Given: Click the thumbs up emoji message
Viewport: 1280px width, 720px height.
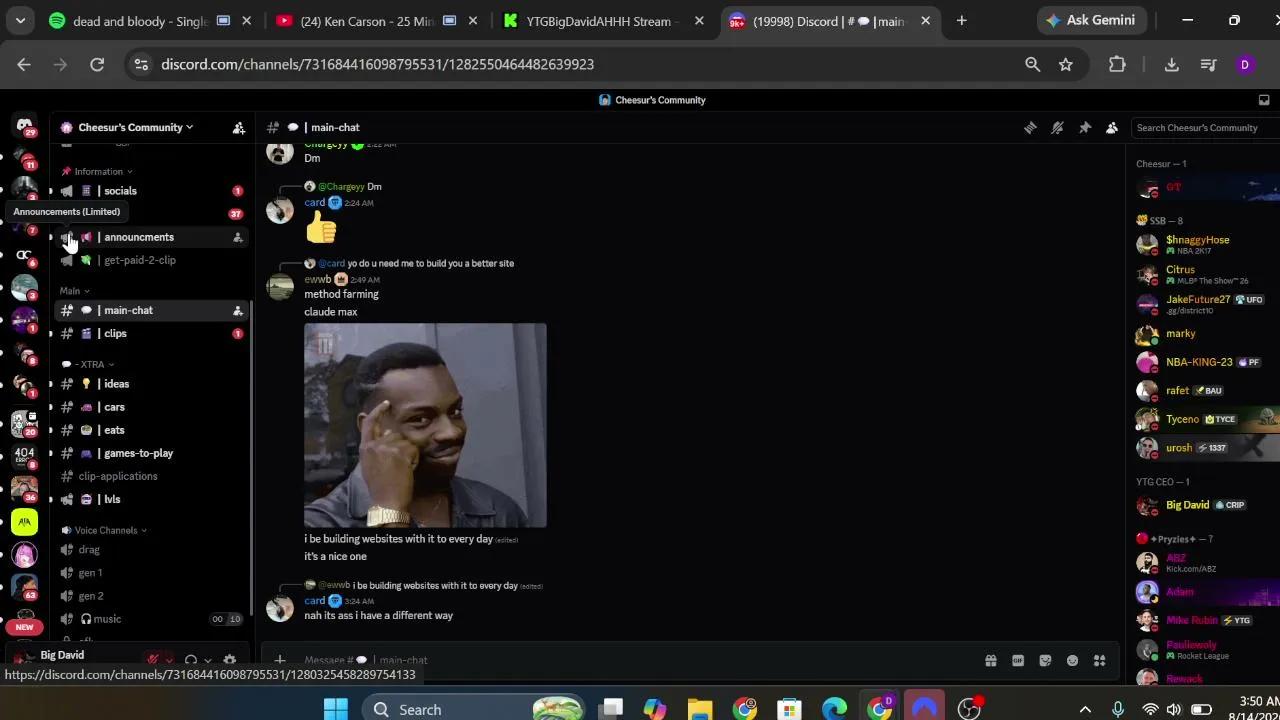Looking at the screenshot, I should [321, 228].
